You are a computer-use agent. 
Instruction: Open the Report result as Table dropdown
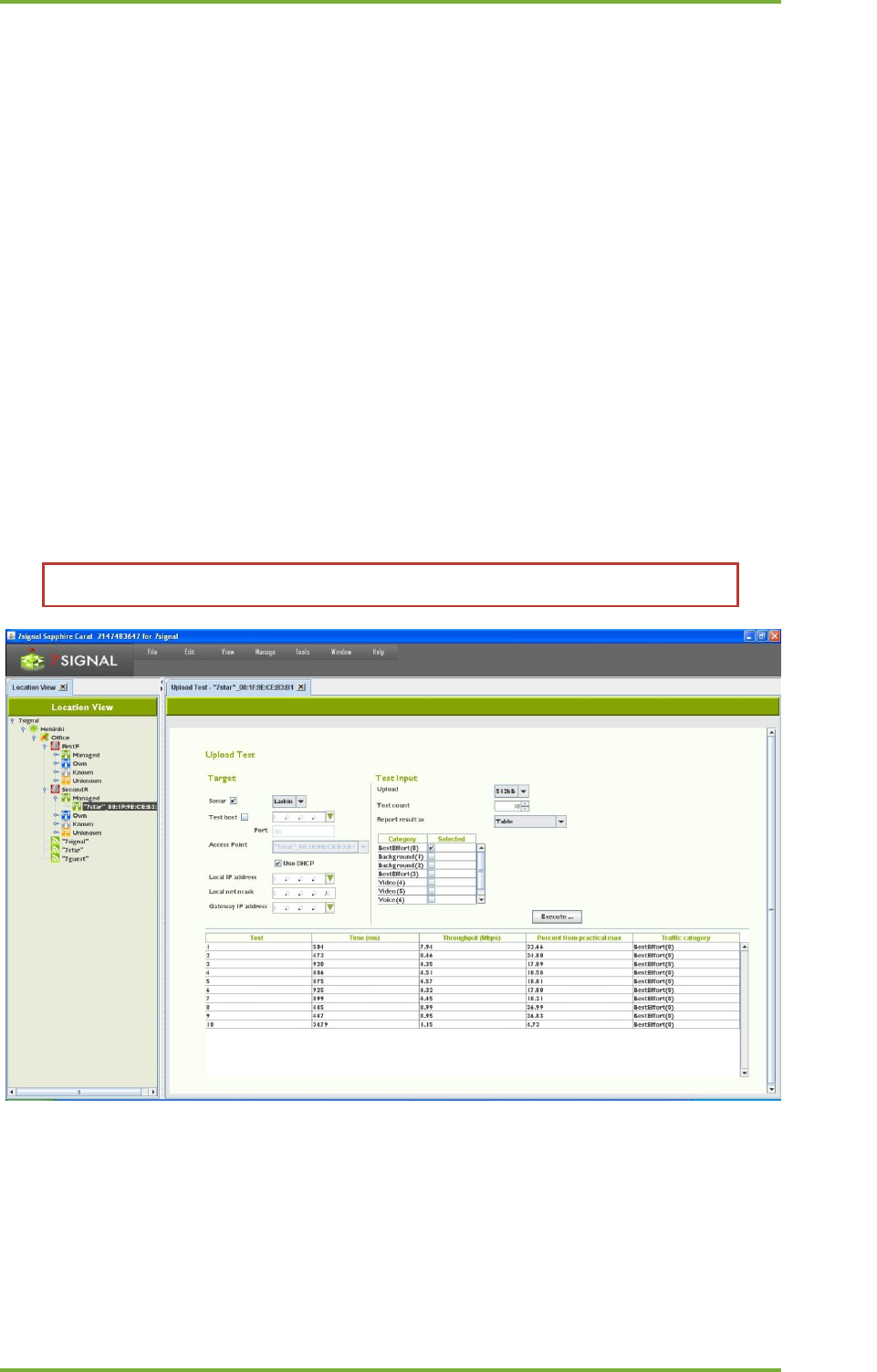coord(529,822)
